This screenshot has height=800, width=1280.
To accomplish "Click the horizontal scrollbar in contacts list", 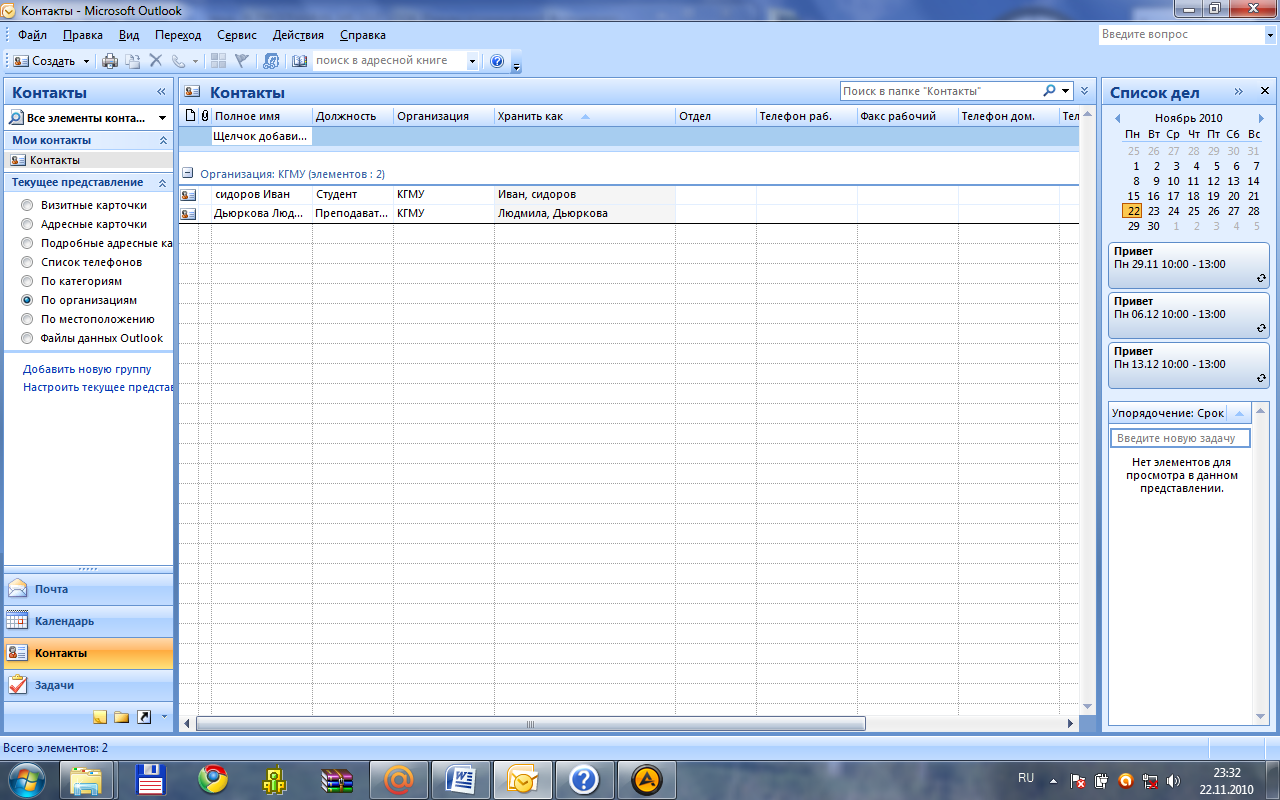I will [530, 723].
